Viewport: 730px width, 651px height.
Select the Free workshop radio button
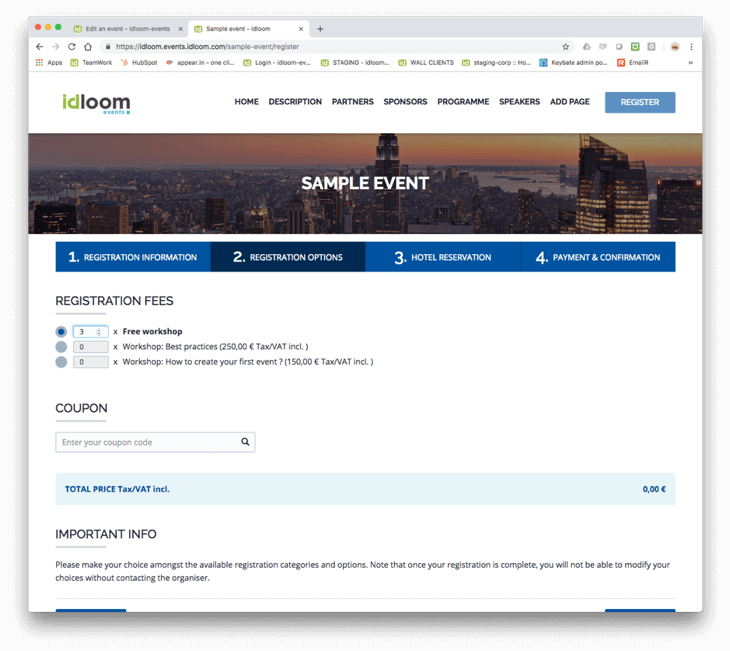pyautogui.click(x=61, y=331)
